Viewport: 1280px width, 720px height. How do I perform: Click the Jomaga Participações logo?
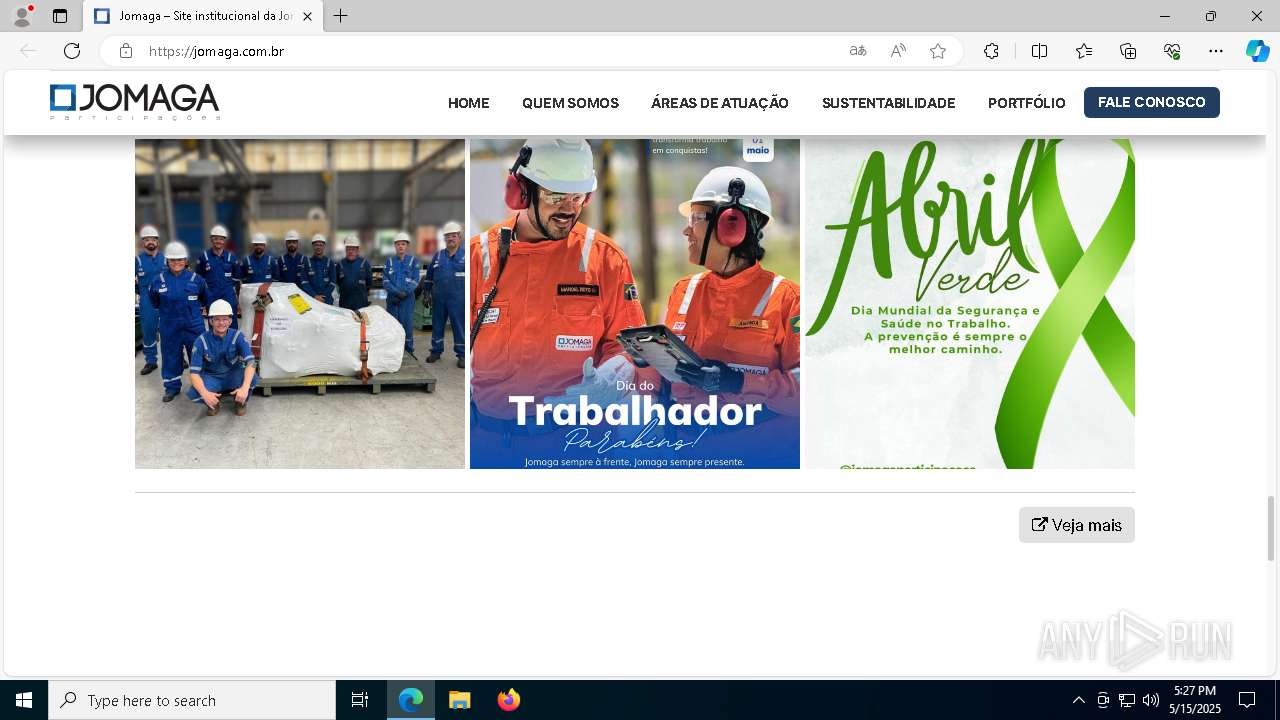click(135, 102)
